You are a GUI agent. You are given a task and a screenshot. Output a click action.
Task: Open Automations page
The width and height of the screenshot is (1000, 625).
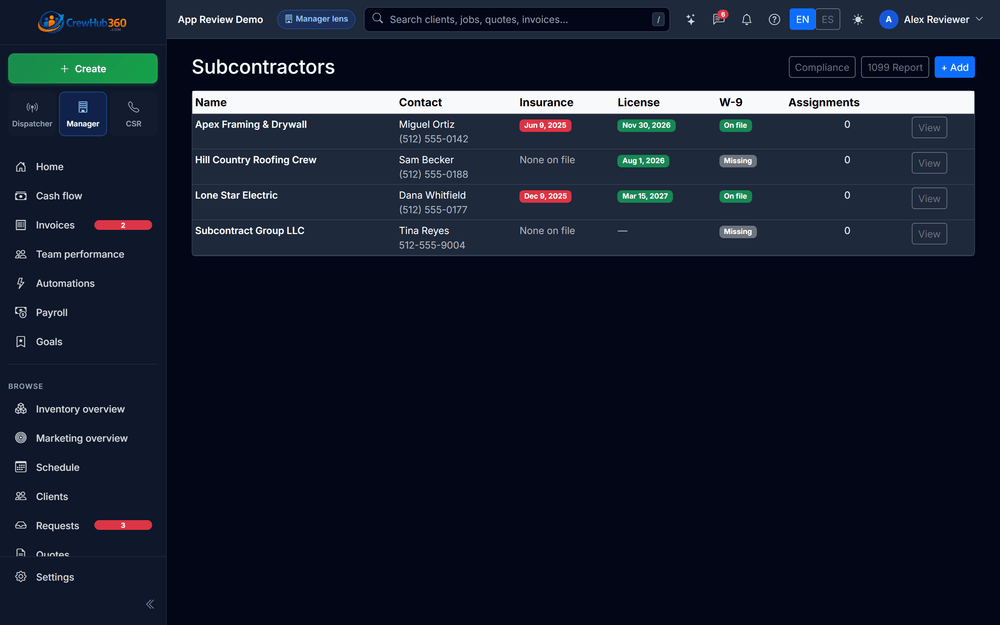pos(83,283)
